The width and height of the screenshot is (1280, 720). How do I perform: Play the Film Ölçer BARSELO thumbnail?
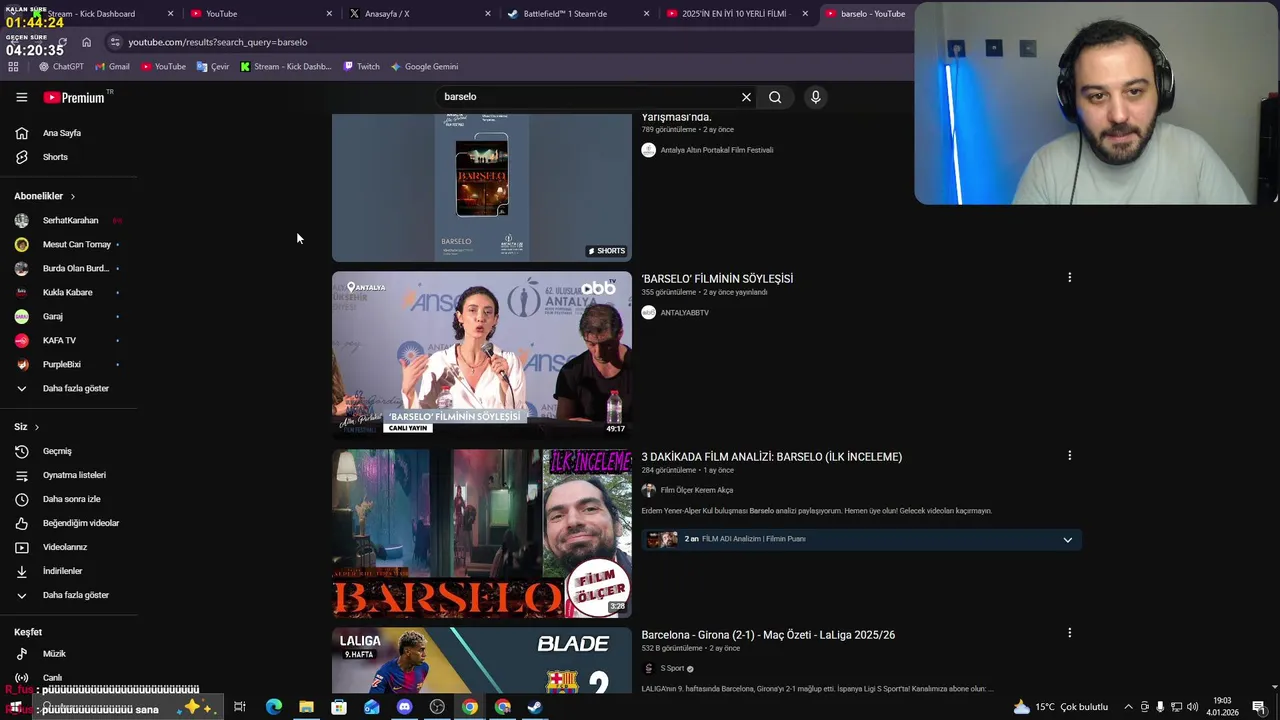pos(482,533)
